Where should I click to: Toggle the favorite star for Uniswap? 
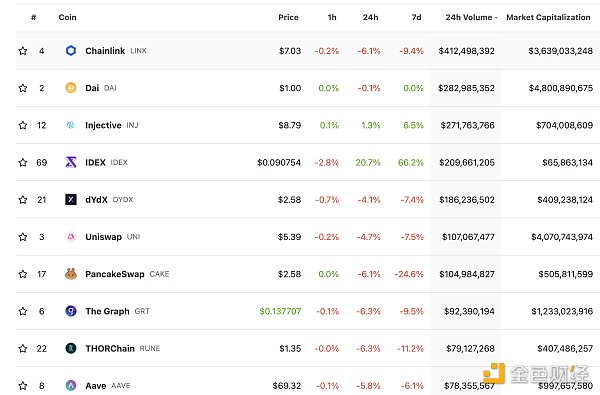coord(23,237)
